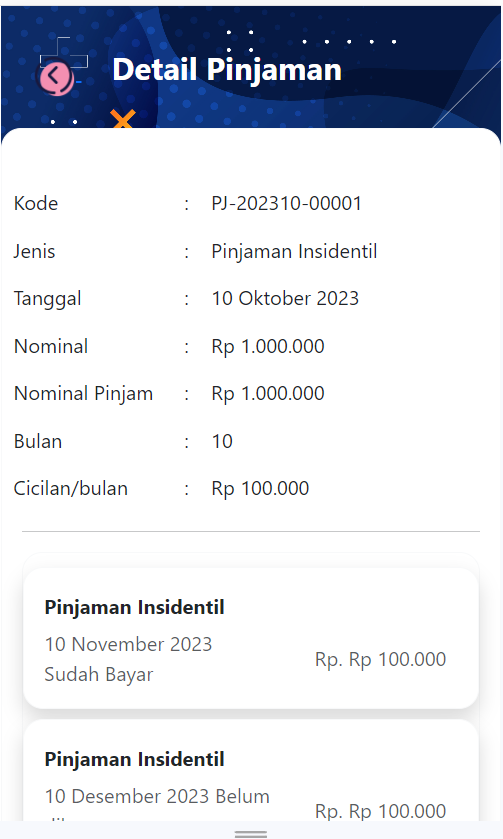
Task: Click the orange X decoration in header
Action: 123,119
